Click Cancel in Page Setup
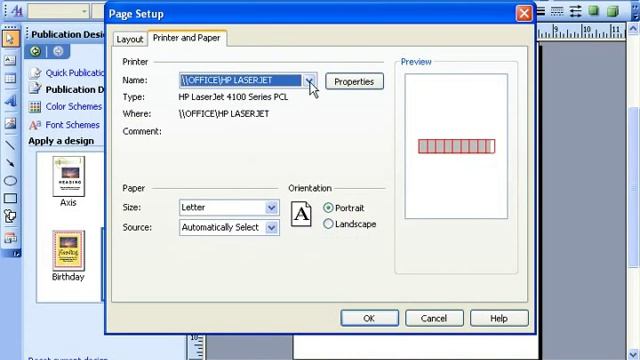Screen dimensions: 640x360 [x=434, y=318]
